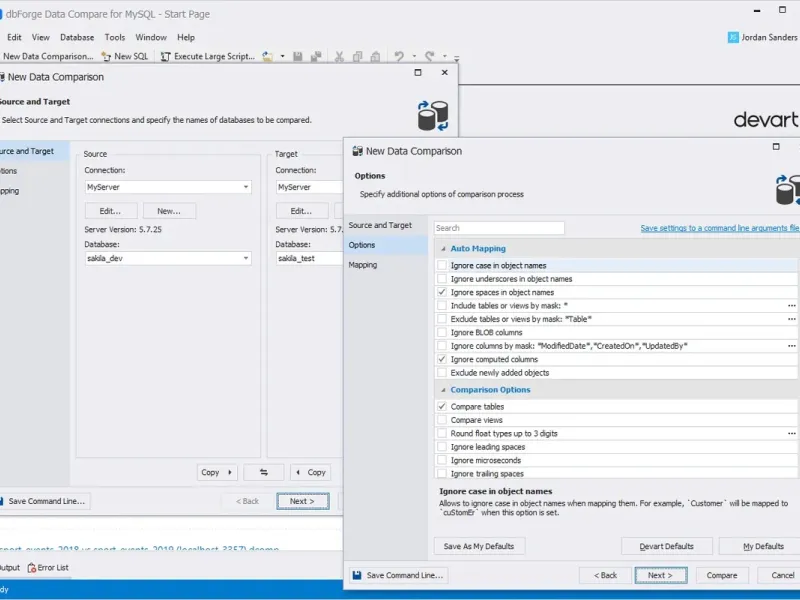The width and height of the screenshot is (800, 600).
Task: Click the Undo arrow in toolbar
Action: [x=398, y=56]
